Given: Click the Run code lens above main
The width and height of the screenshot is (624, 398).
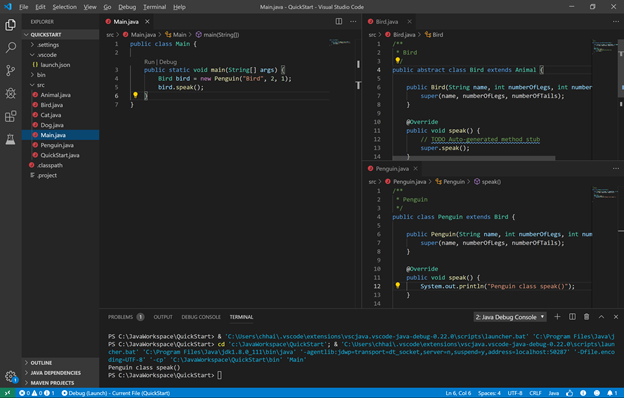Looking at the screenshot, I should [149, 62].
